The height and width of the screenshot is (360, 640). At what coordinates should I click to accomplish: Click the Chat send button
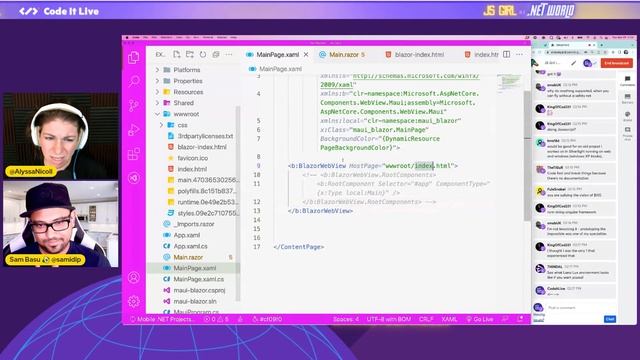tap(610, 319)
